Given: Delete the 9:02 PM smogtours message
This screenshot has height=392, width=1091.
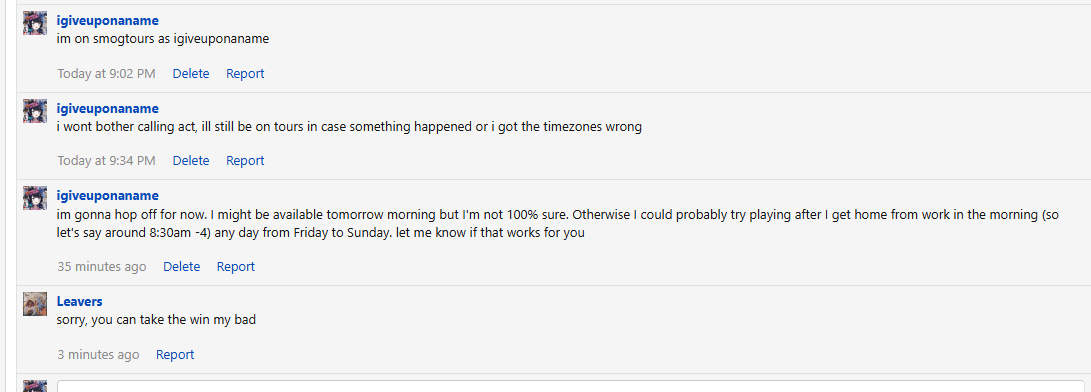Looking at the screenshot, I should coord(191,74).
